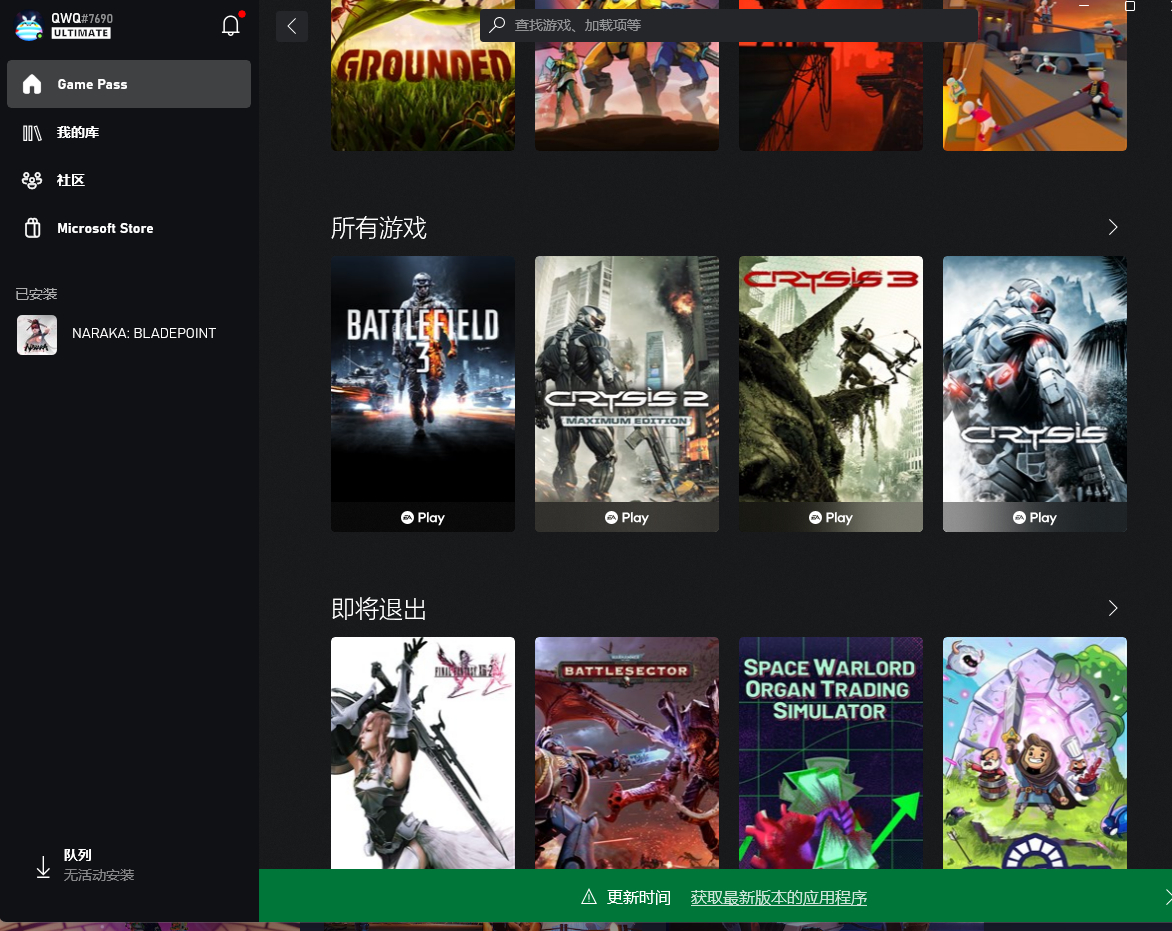Open NARAKA: BLADEPOINT installed entry
Image resolution: width=1172 pixels, height=931 pixels.
click(129, 334)
